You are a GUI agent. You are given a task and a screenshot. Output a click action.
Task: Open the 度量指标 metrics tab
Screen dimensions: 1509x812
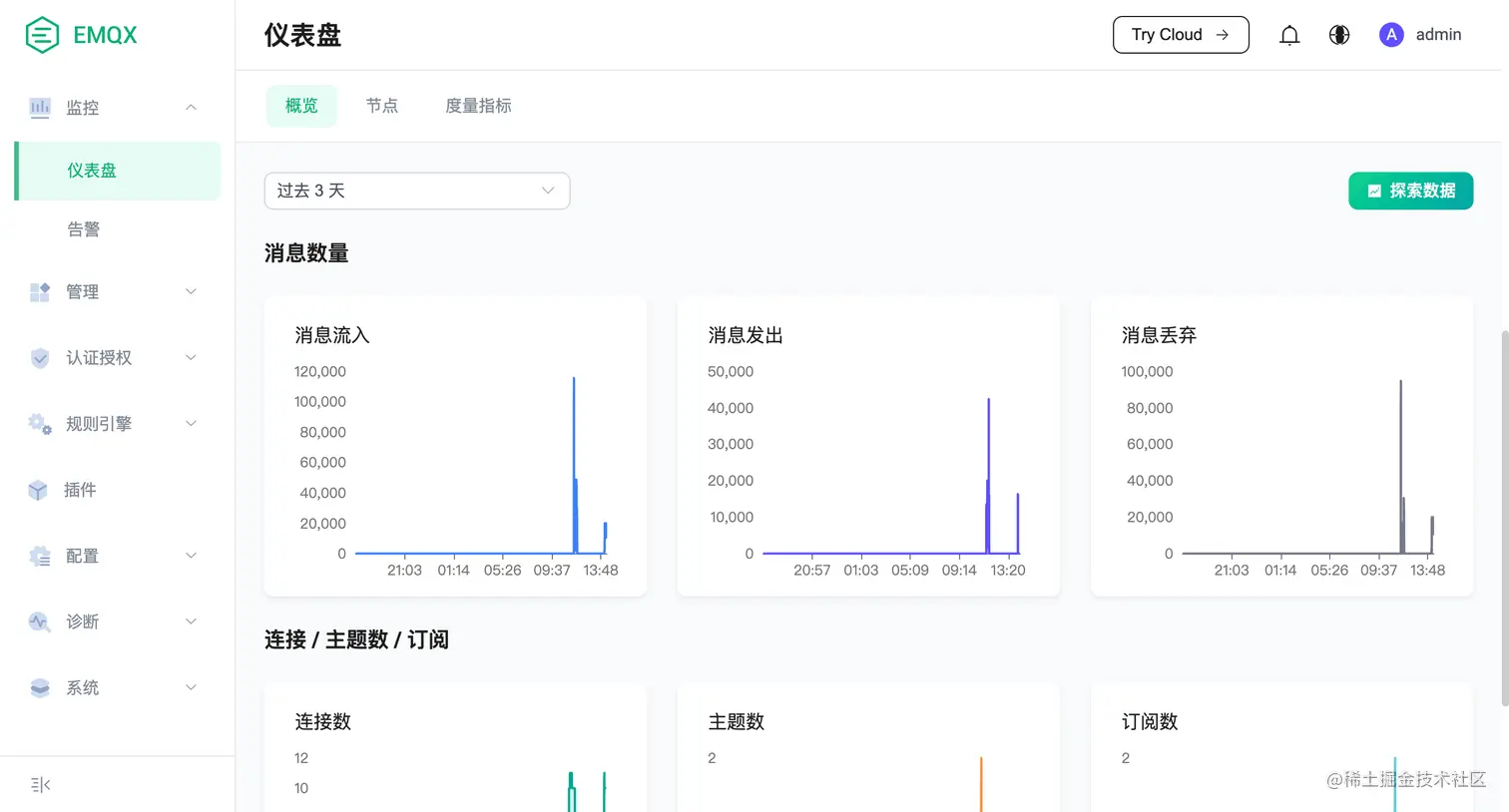(477, 105)
